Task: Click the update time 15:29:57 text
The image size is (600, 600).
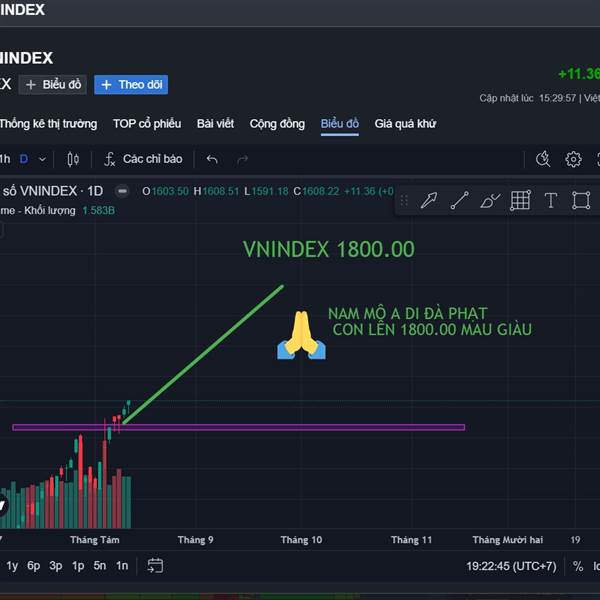Action: click(x=558, y=98)
